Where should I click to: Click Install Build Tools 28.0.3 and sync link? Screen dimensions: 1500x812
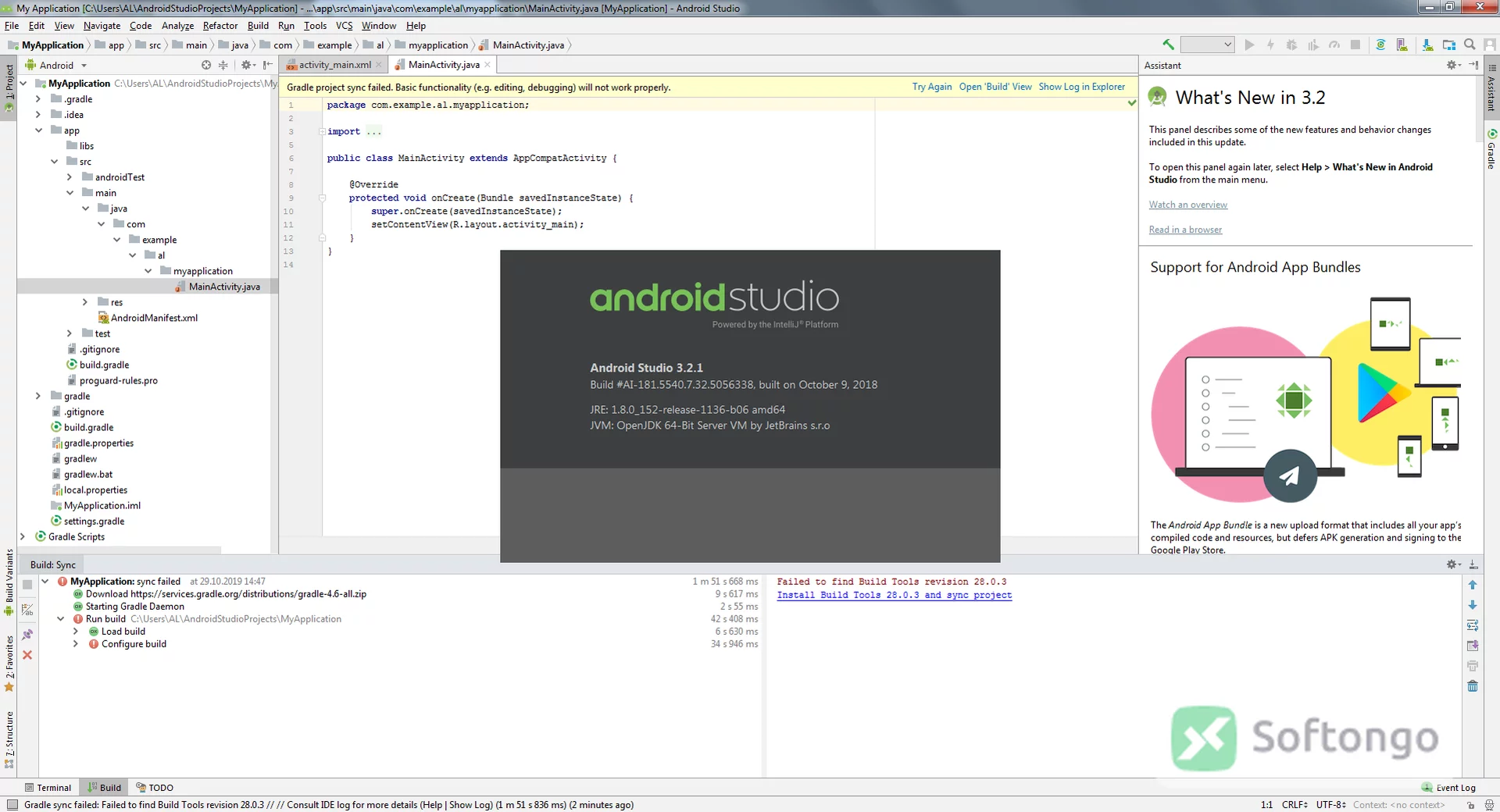(895, 595)
